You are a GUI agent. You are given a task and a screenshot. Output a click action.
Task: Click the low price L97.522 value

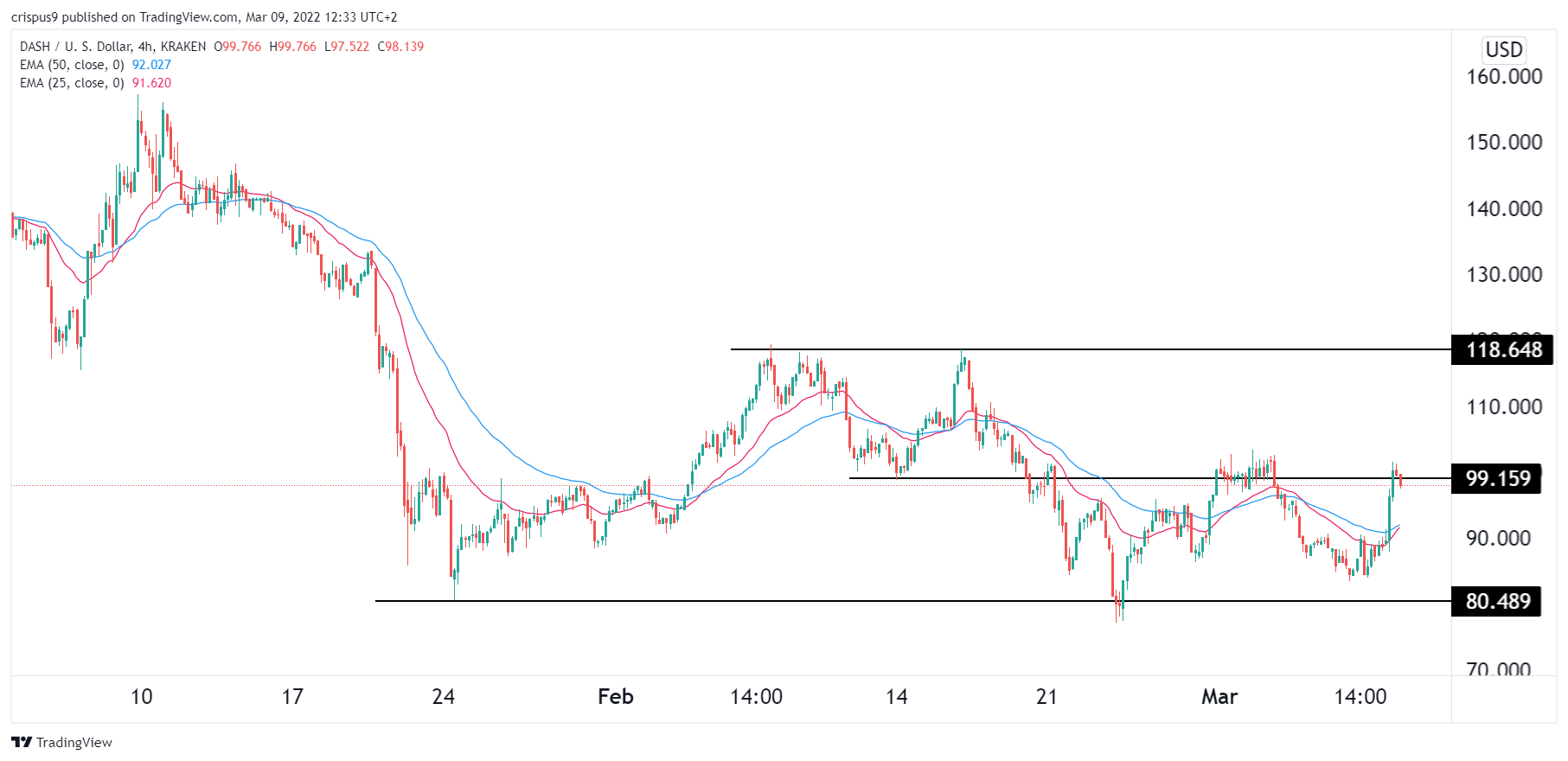(x=347, y=47)
